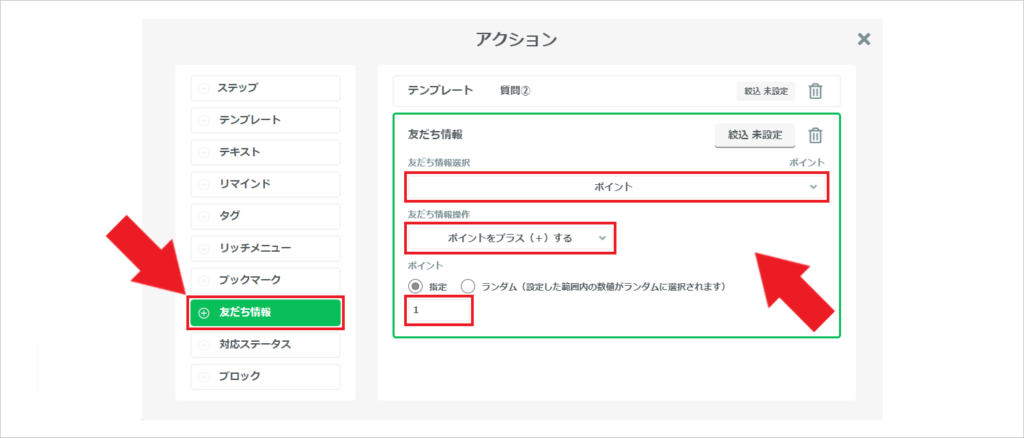Choose ブックマーク from the action list
Image resolution: width=1024 pixels, height=438 pixels.
point(265,280)
